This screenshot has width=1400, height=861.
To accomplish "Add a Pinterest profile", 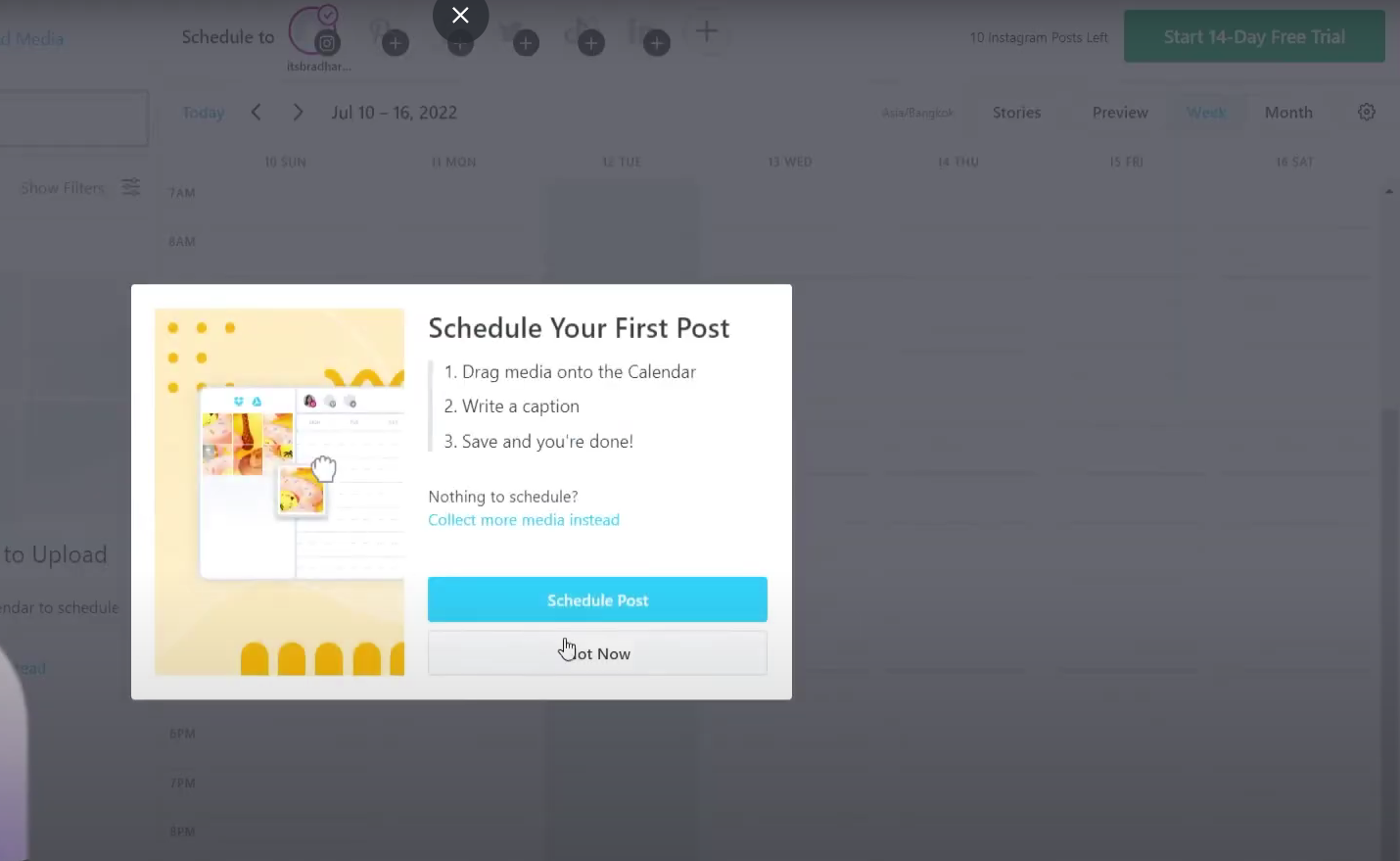I will point(395,43).
